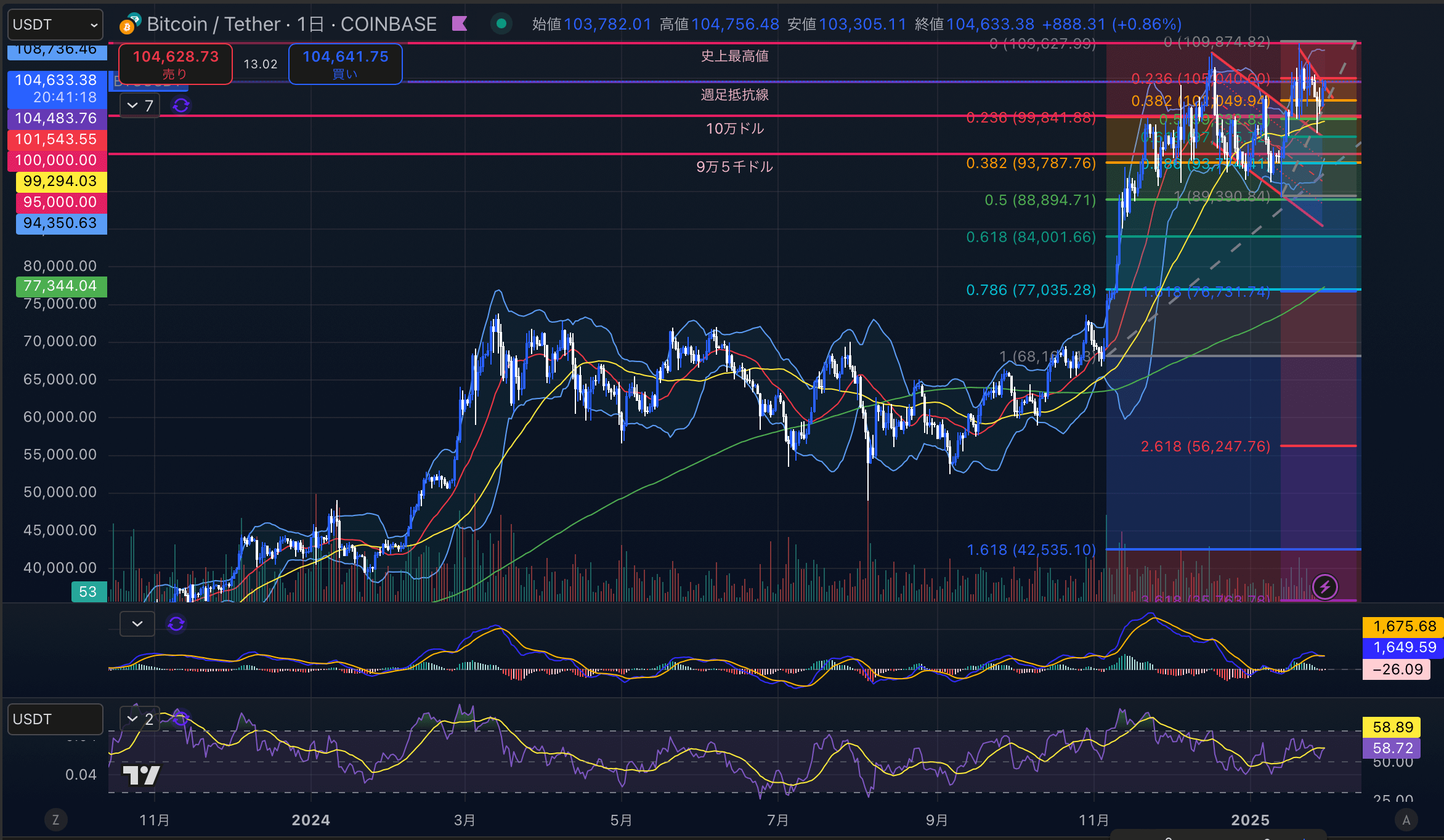Click the purple 104,483.76 price label
Viewport: 1444px width, 840px height.
pos(57,118)
